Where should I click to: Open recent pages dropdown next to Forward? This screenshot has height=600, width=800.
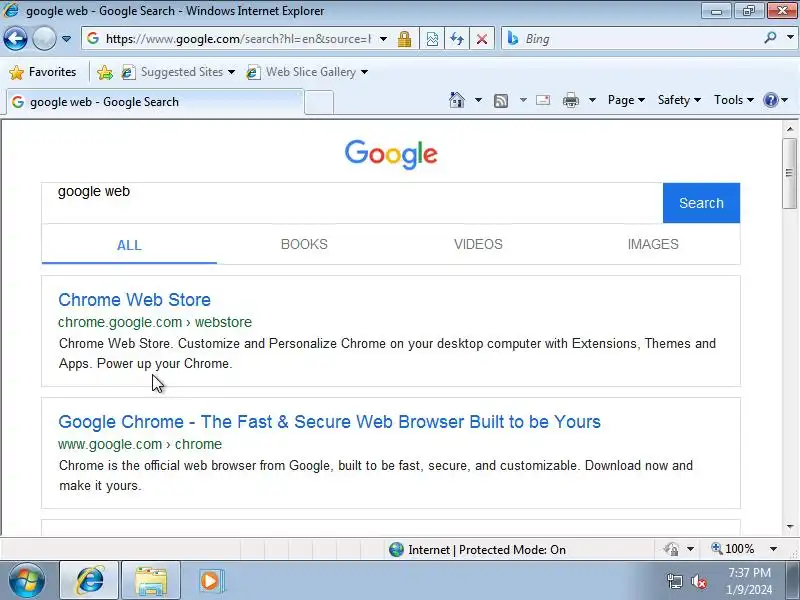coord(66,39)
